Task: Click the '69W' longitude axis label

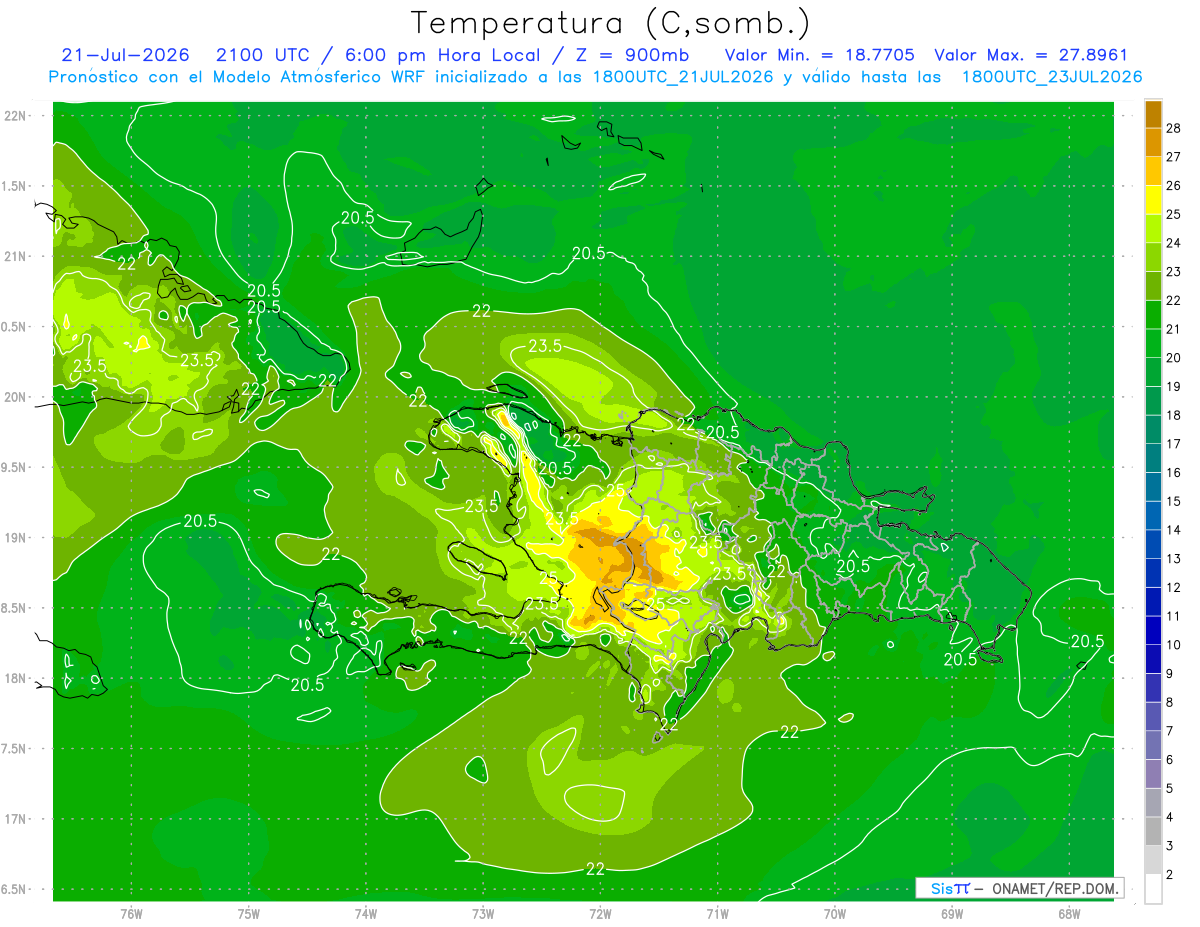Action: click(951, 914)
